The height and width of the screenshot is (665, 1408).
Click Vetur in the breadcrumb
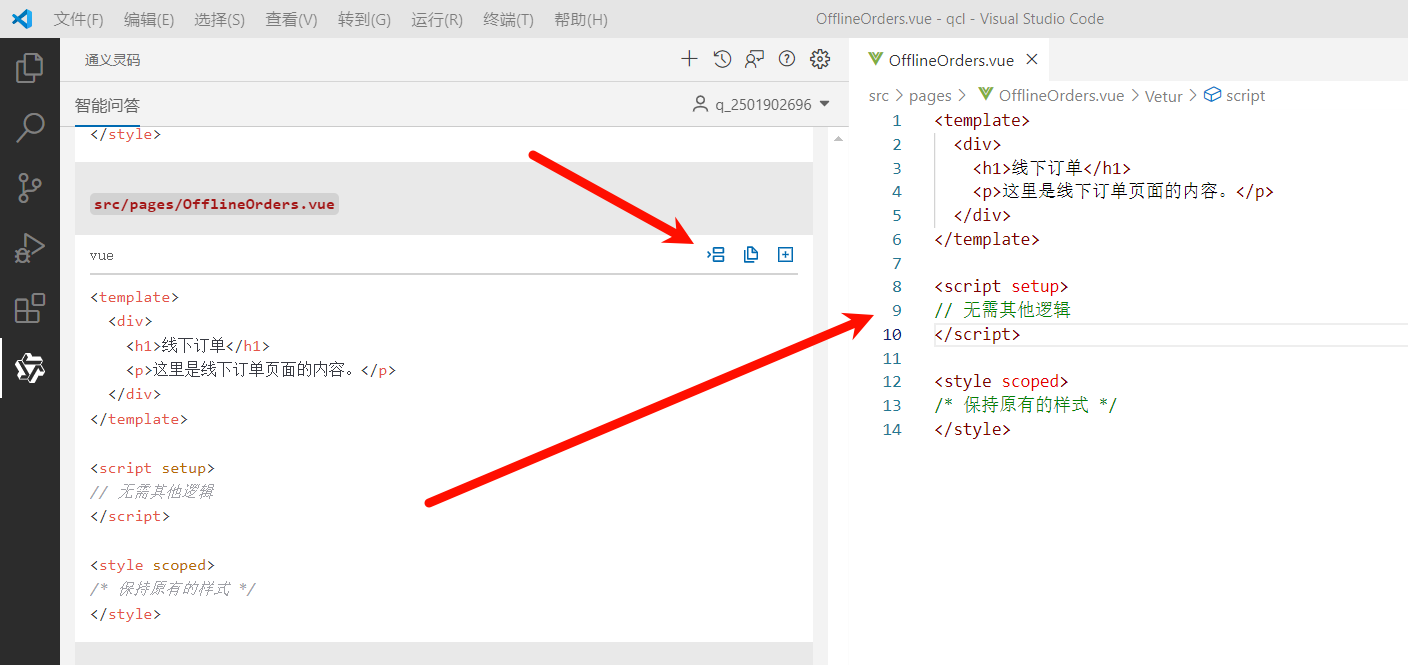point(1163,96)
